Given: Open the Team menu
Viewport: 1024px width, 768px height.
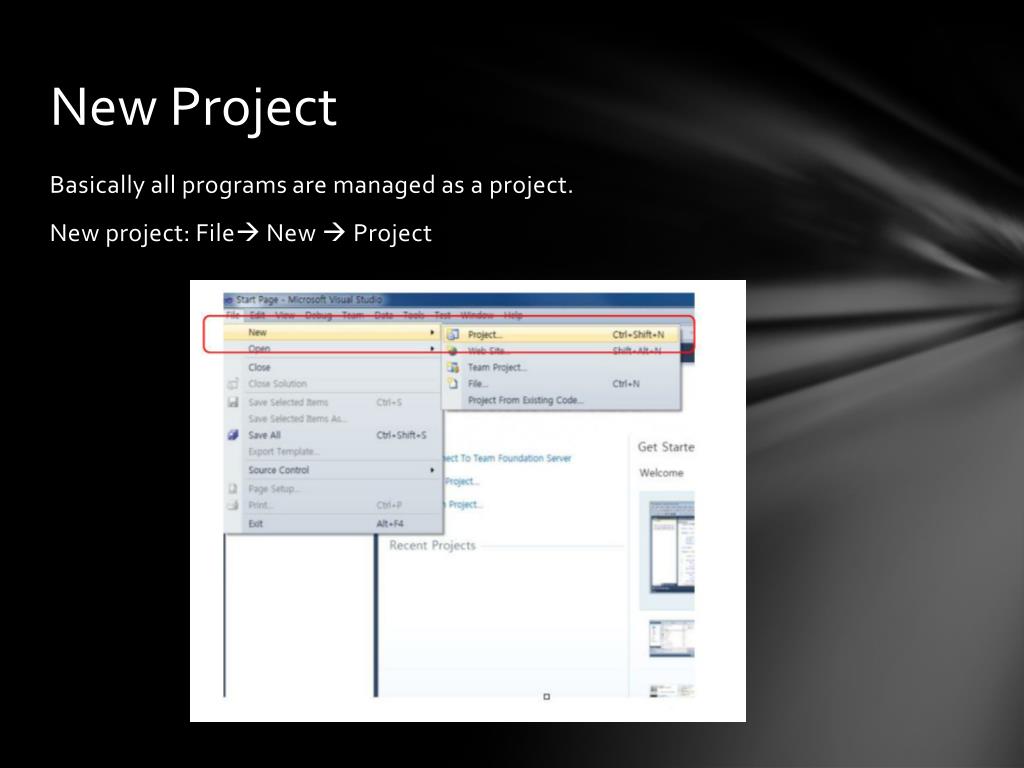Looking at the screenshot, I should point(353,315).
